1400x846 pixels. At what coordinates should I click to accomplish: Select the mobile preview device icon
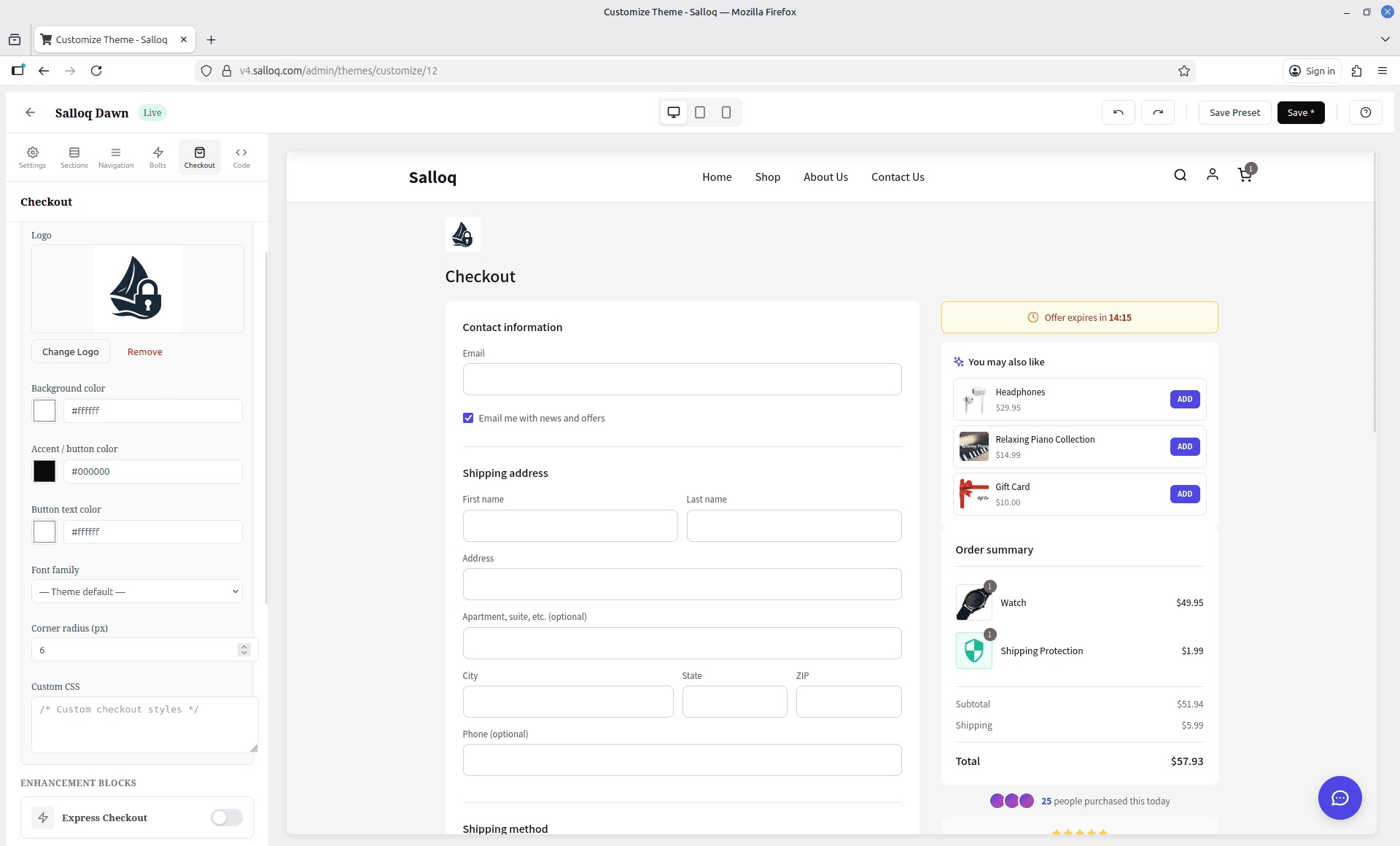point(726,112)
